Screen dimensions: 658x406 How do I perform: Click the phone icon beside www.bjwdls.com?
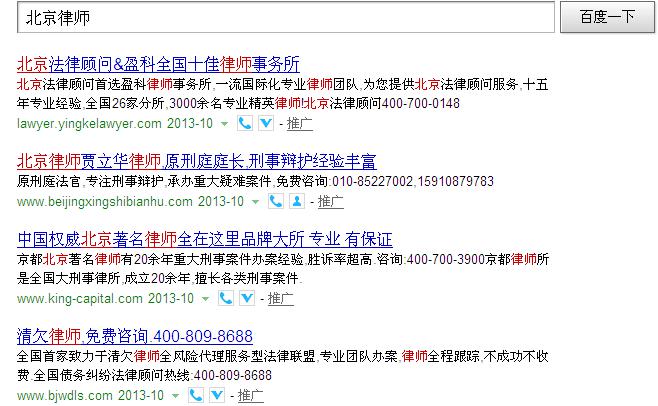tap(196, 396)
